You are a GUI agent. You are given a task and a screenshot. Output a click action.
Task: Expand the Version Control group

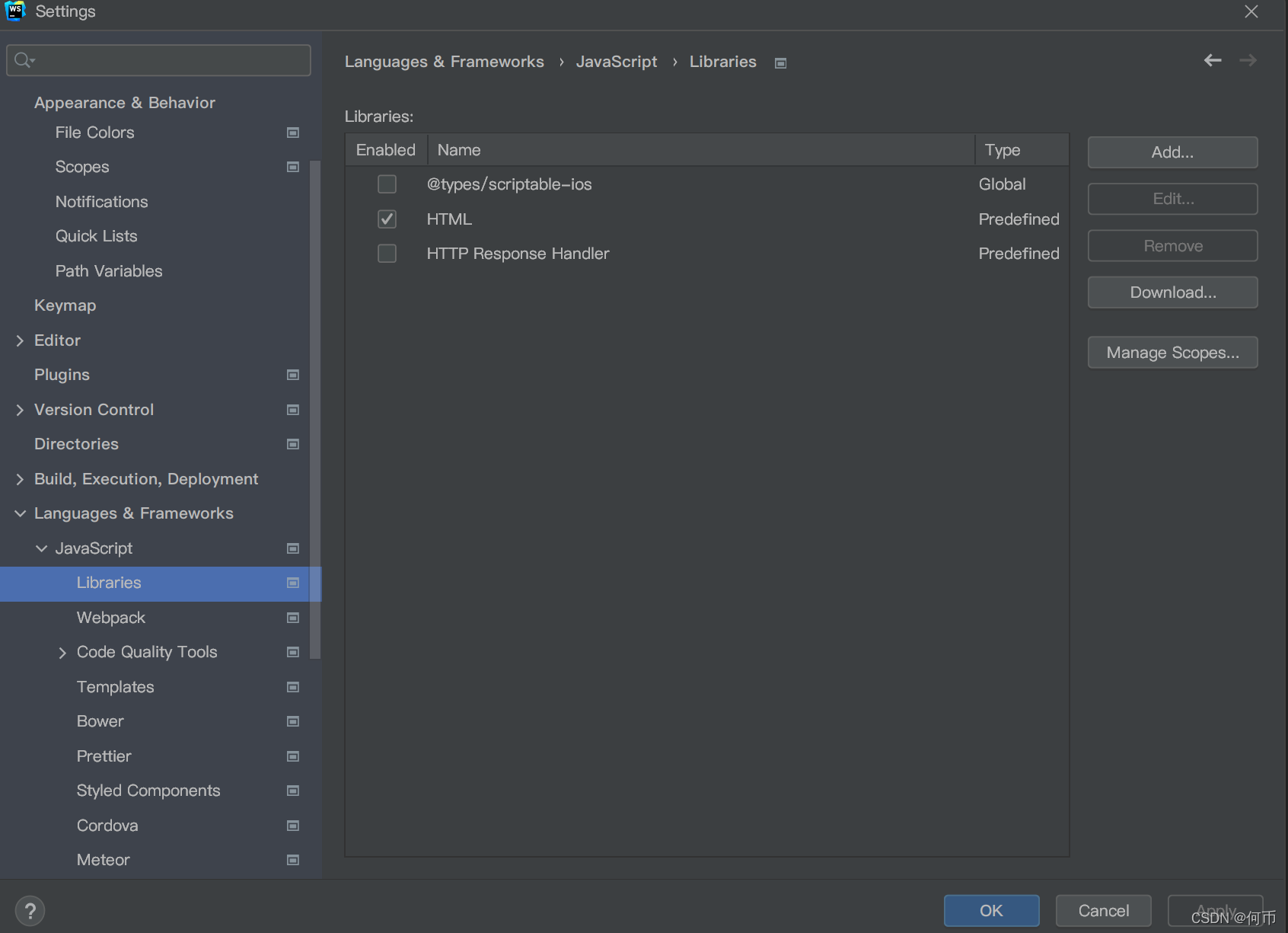tap(20, 410)
